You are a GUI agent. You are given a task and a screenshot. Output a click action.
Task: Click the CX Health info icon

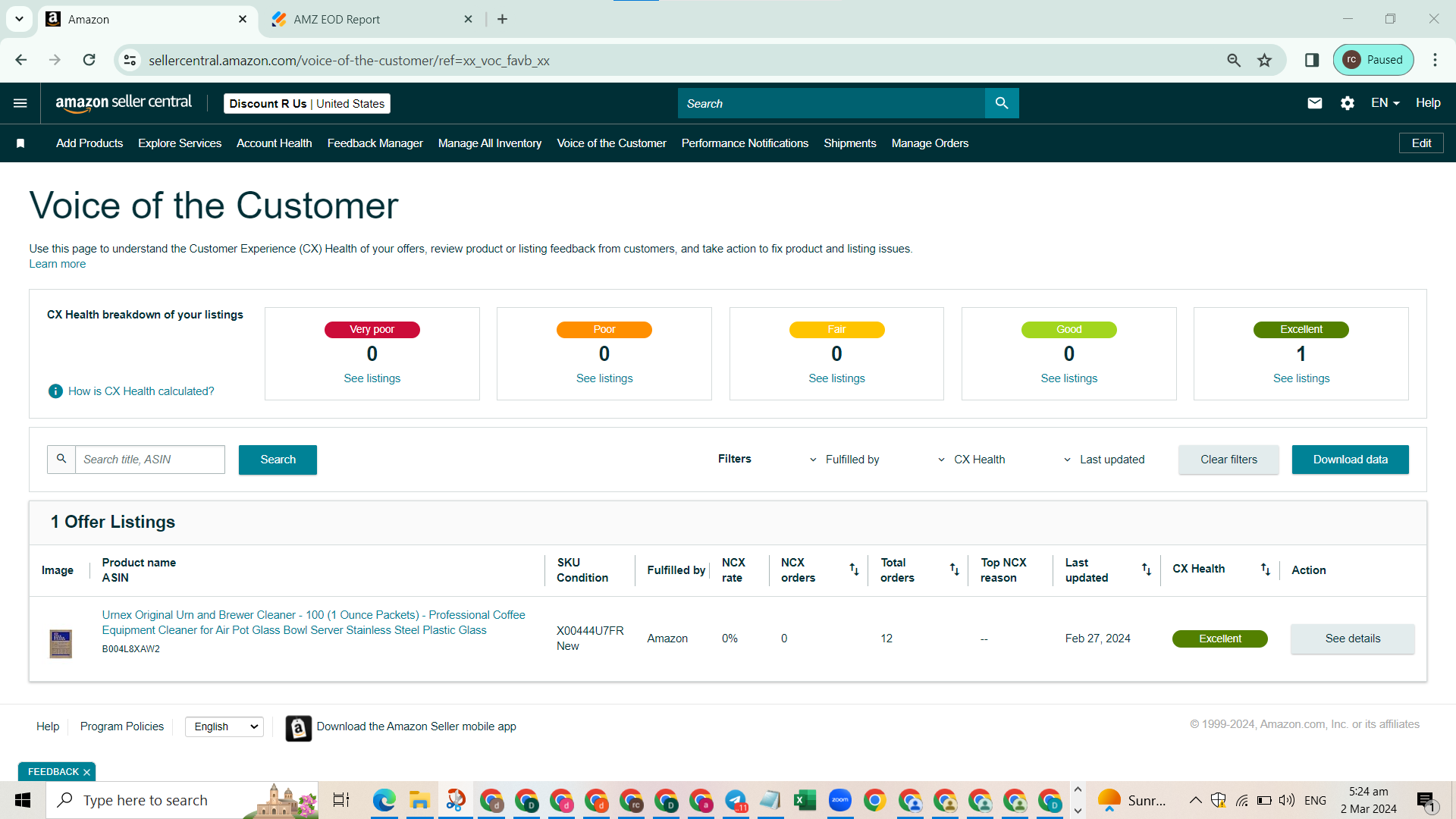(x=55, y=391)
